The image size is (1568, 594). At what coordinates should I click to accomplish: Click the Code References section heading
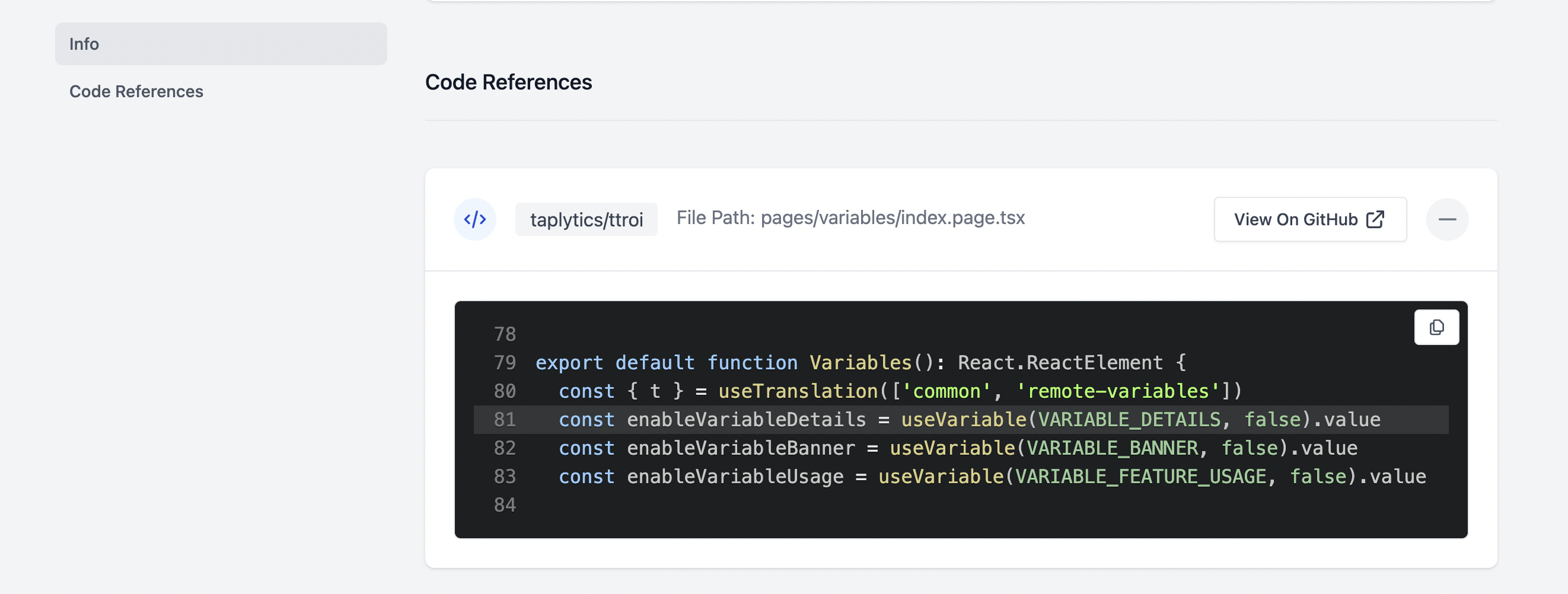[x=509, y=82]
